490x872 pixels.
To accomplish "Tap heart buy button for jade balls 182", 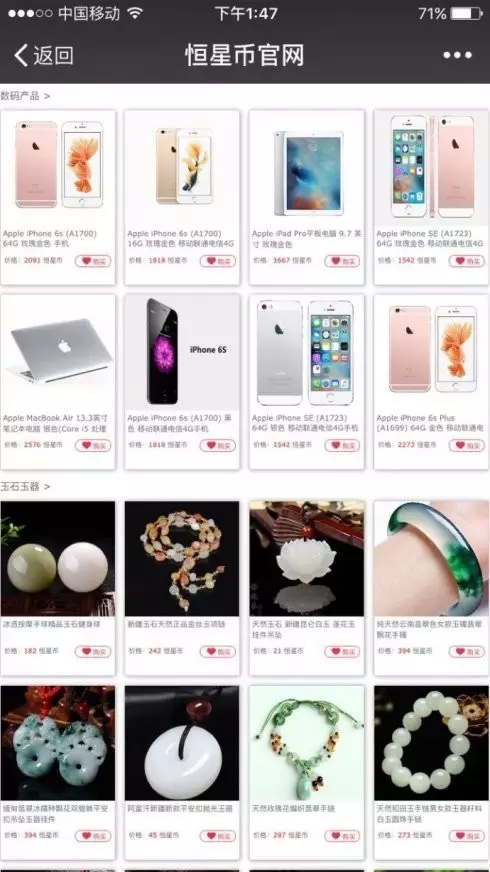I will point(93,651).
